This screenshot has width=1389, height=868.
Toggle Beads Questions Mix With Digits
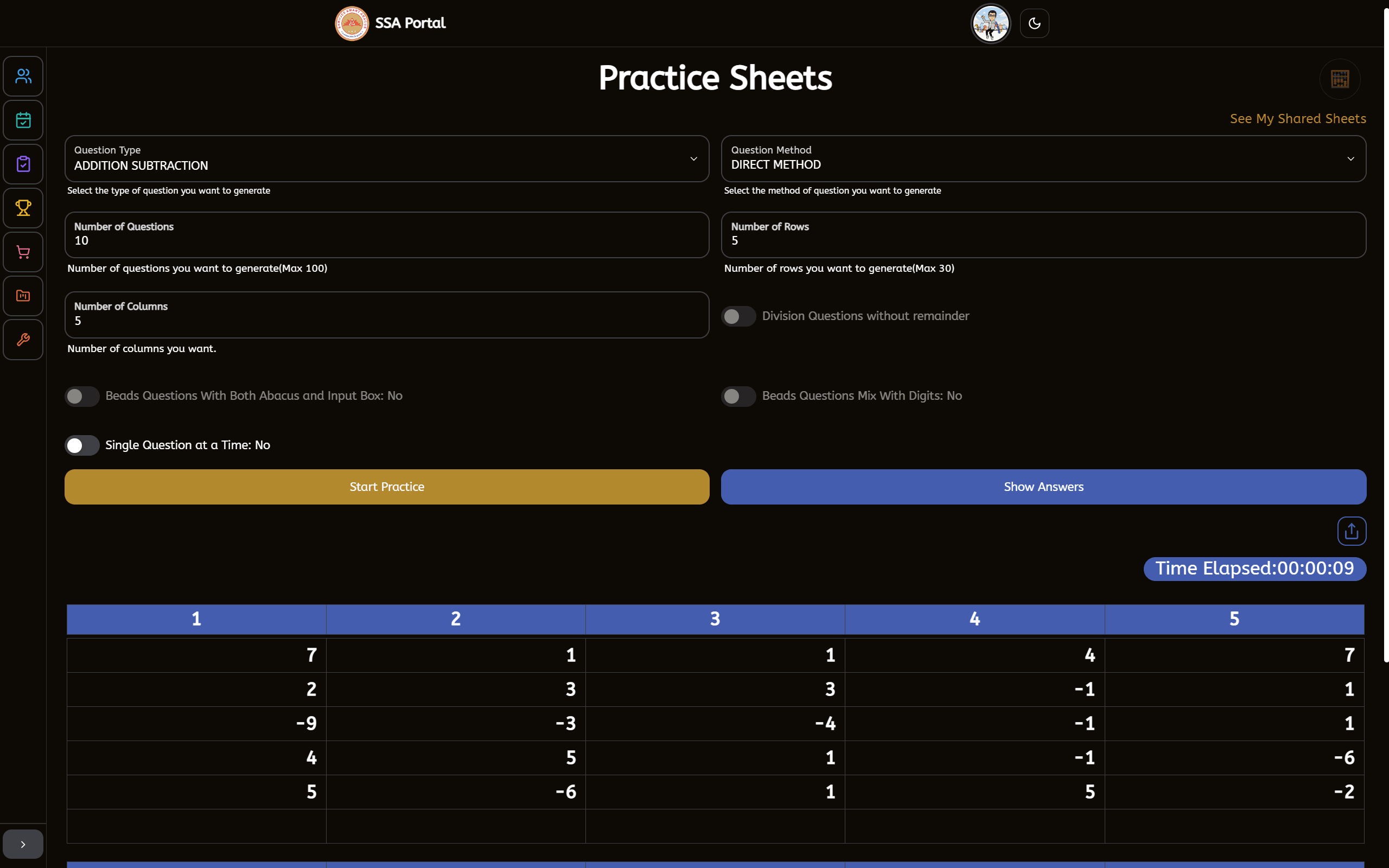click(738, 395)
